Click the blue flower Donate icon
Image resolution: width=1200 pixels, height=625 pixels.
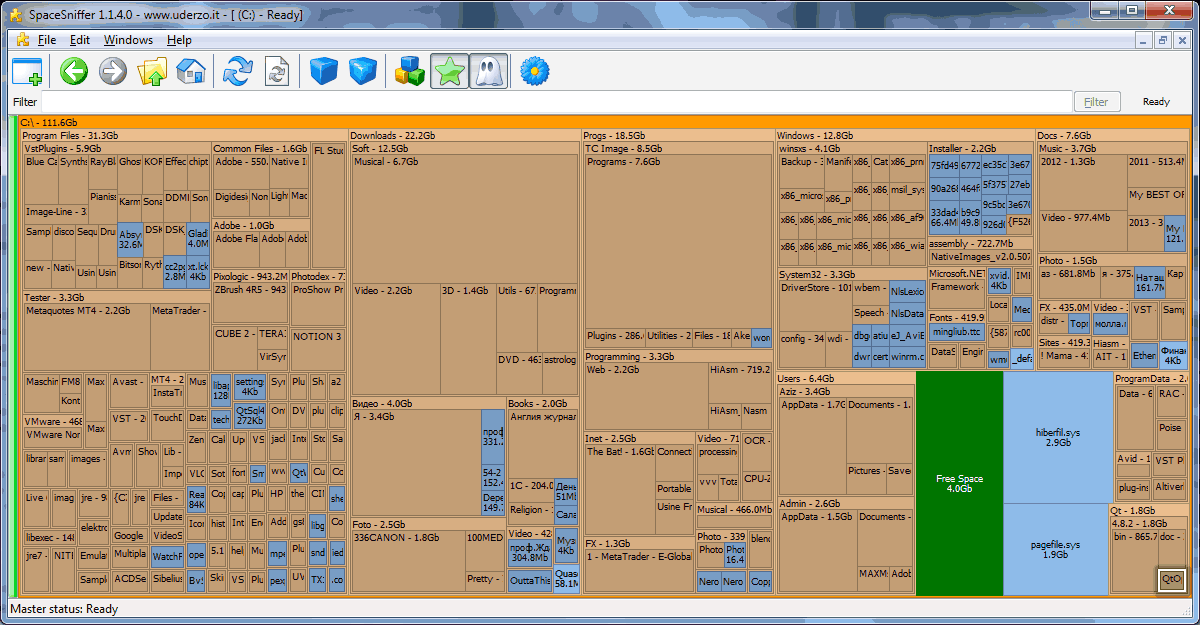536,71
